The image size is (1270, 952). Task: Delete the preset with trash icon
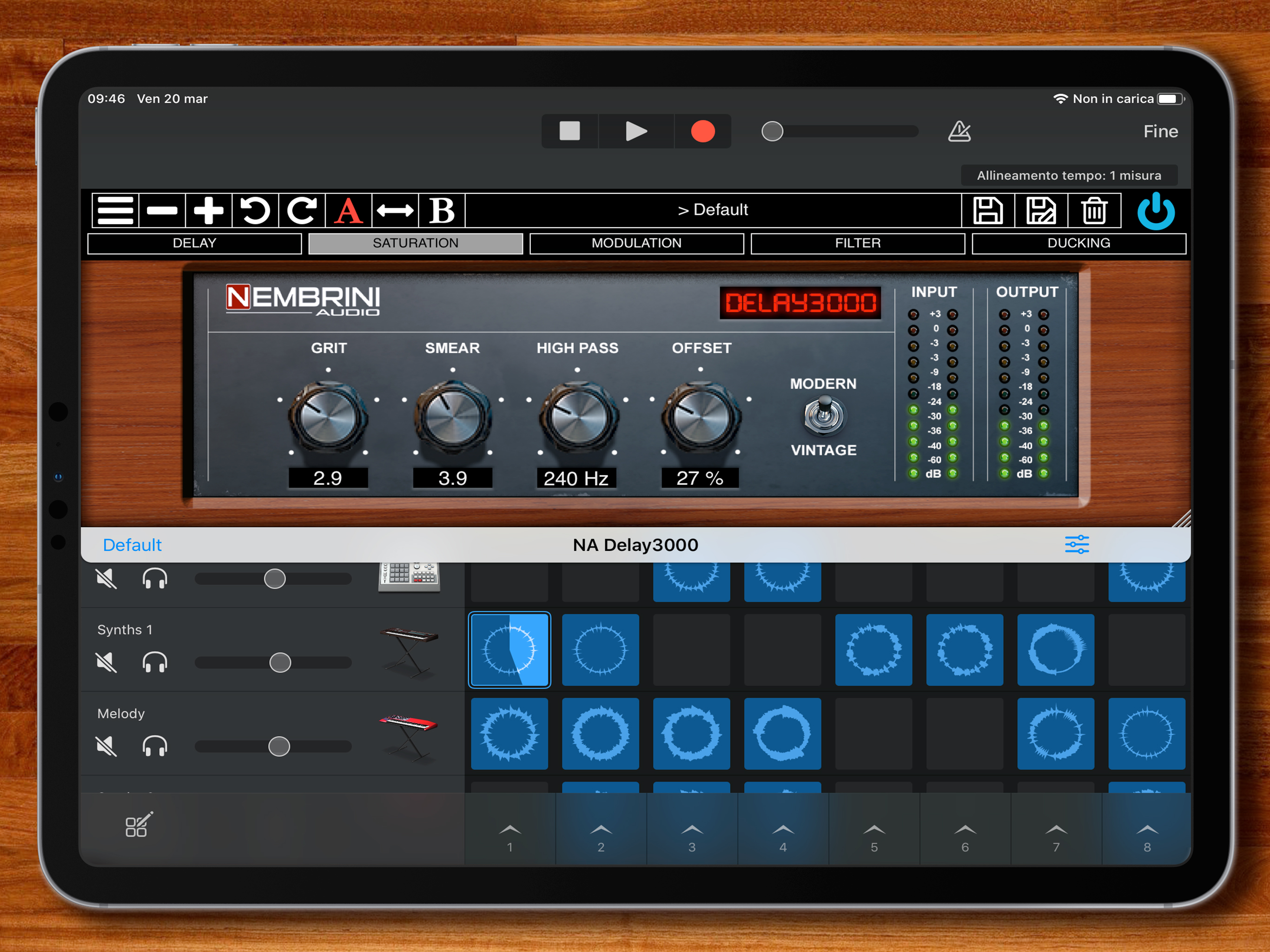pos(1094,210)
